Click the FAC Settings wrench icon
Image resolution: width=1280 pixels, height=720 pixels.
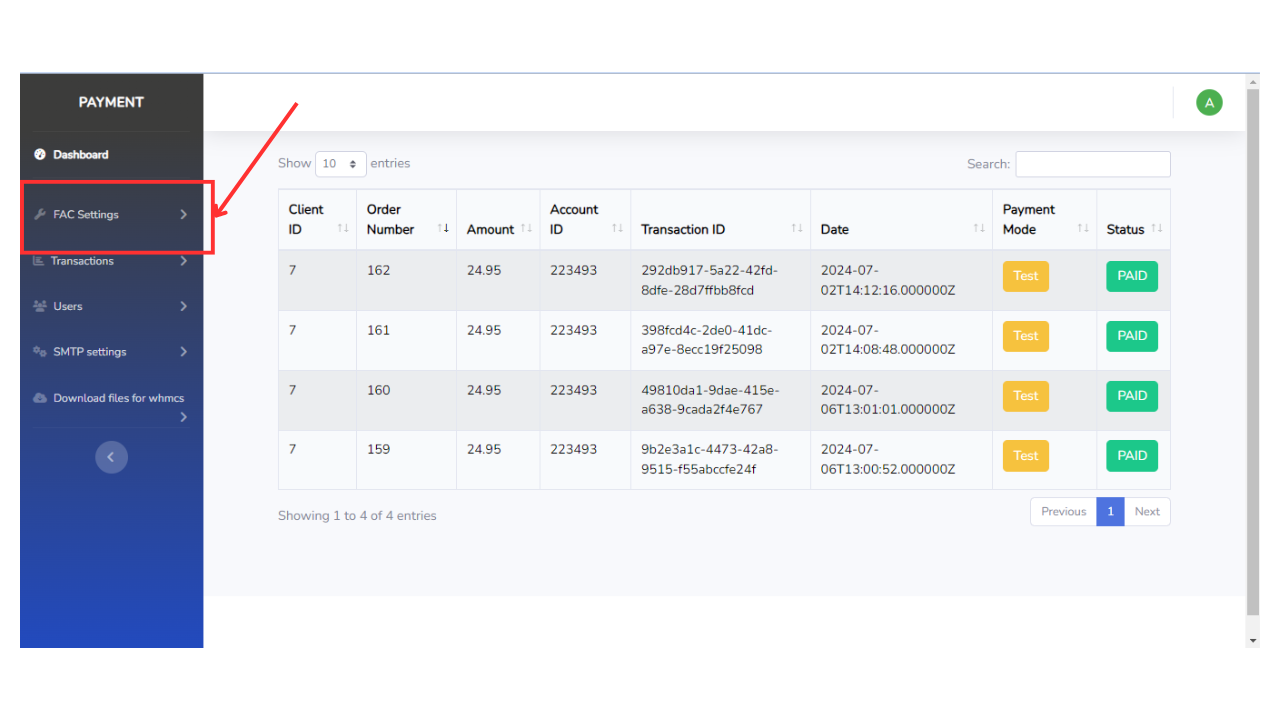click(x=40, y=215)
